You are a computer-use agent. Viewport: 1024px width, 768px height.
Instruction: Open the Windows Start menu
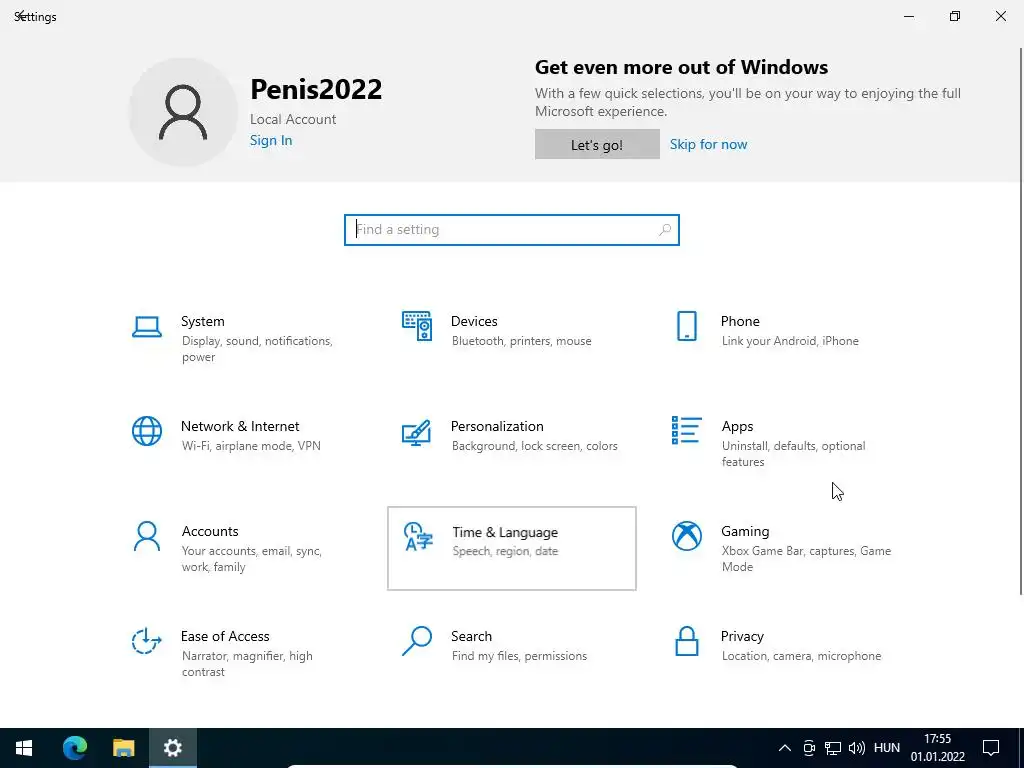[24, 748]
